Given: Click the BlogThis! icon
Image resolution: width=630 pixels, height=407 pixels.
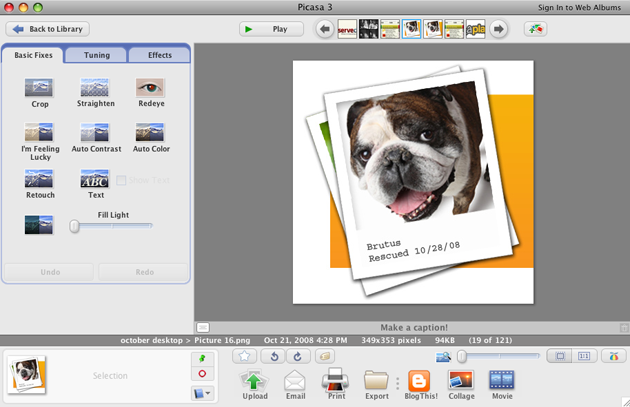Looking at the screenshot, I should coord(419,380).
